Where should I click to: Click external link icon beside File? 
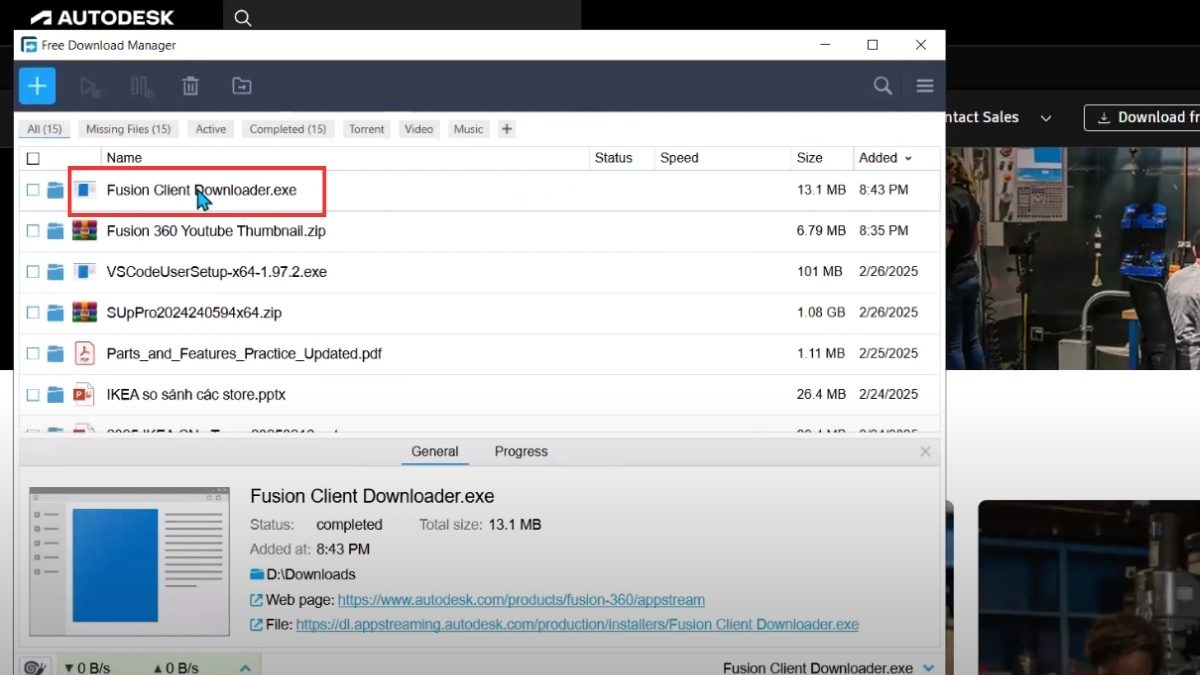(257, 625)
